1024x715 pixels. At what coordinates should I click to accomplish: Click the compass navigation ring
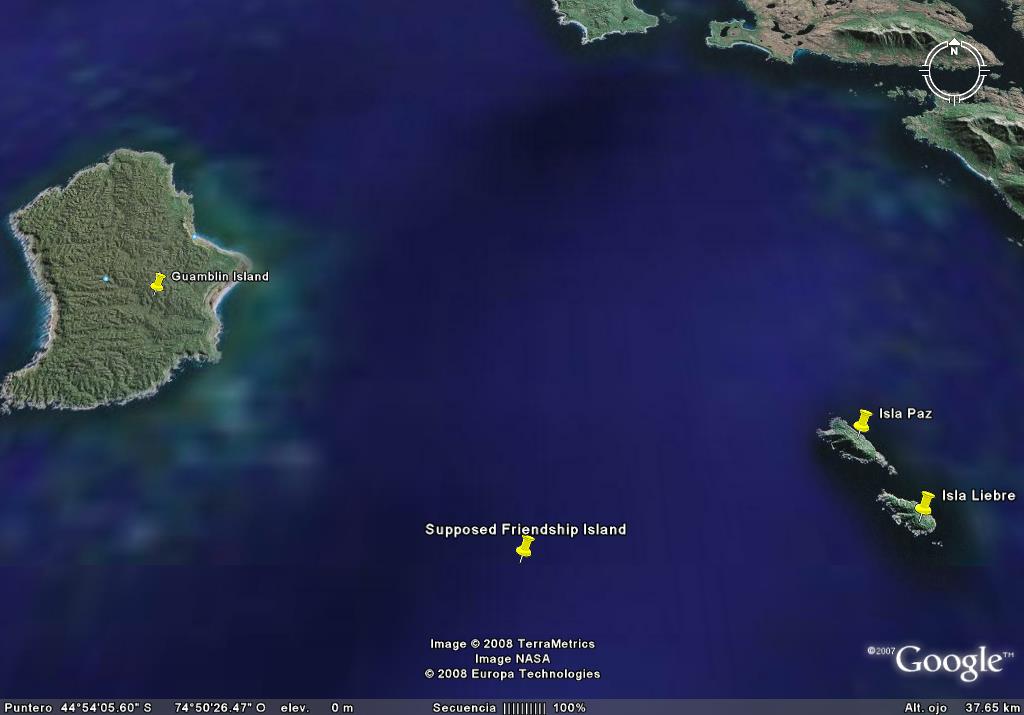tap(954, 70)
